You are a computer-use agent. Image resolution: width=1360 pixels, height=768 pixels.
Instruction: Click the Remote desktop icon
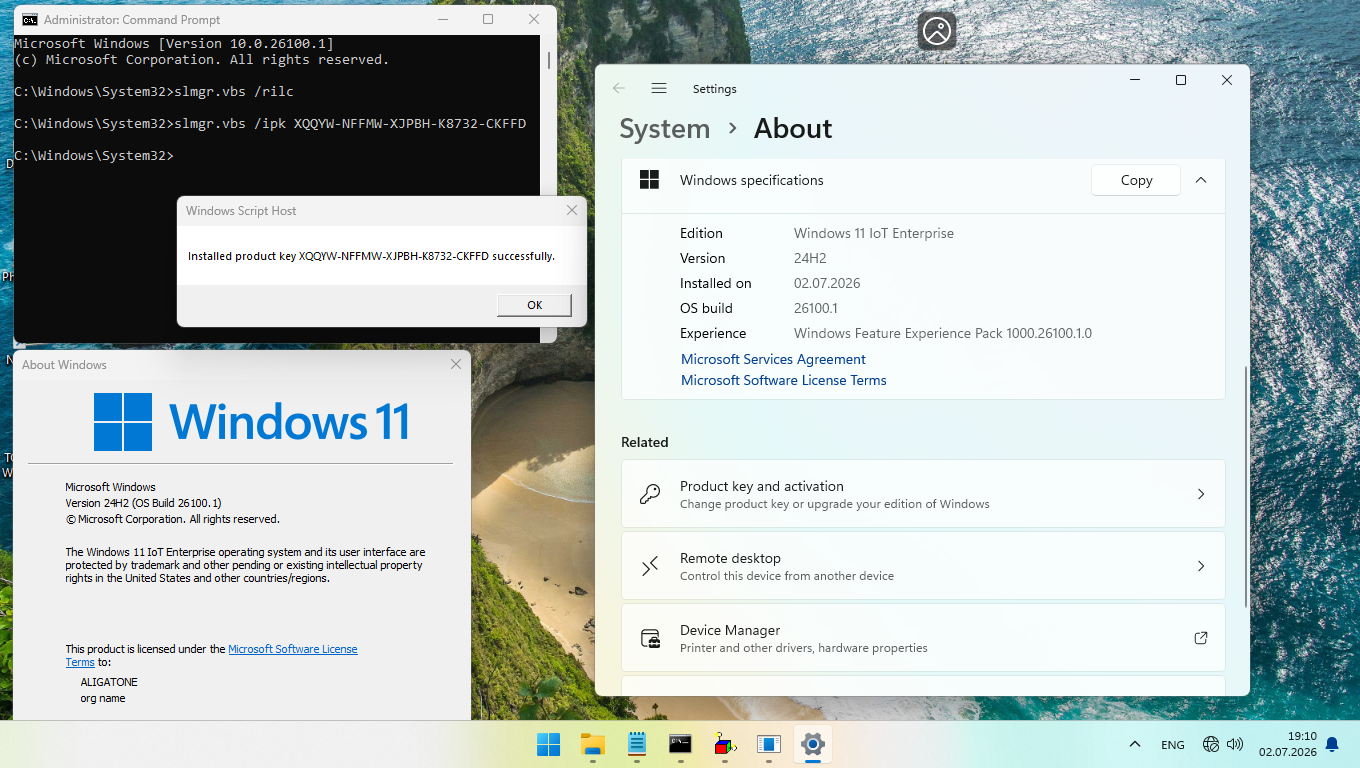(x=650, y=566)
